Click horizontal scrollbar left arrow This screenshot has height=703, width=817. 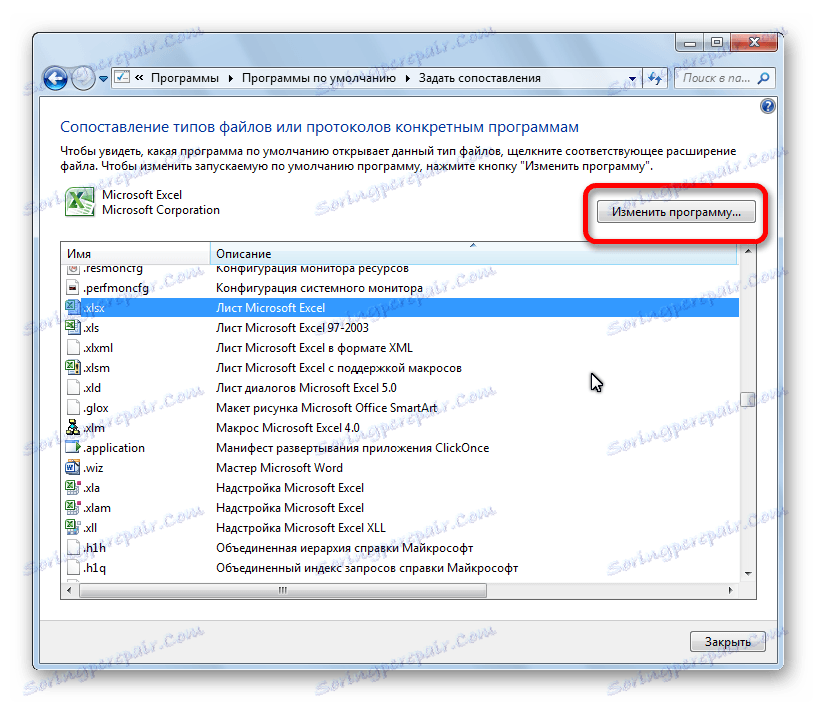point(69,590)
